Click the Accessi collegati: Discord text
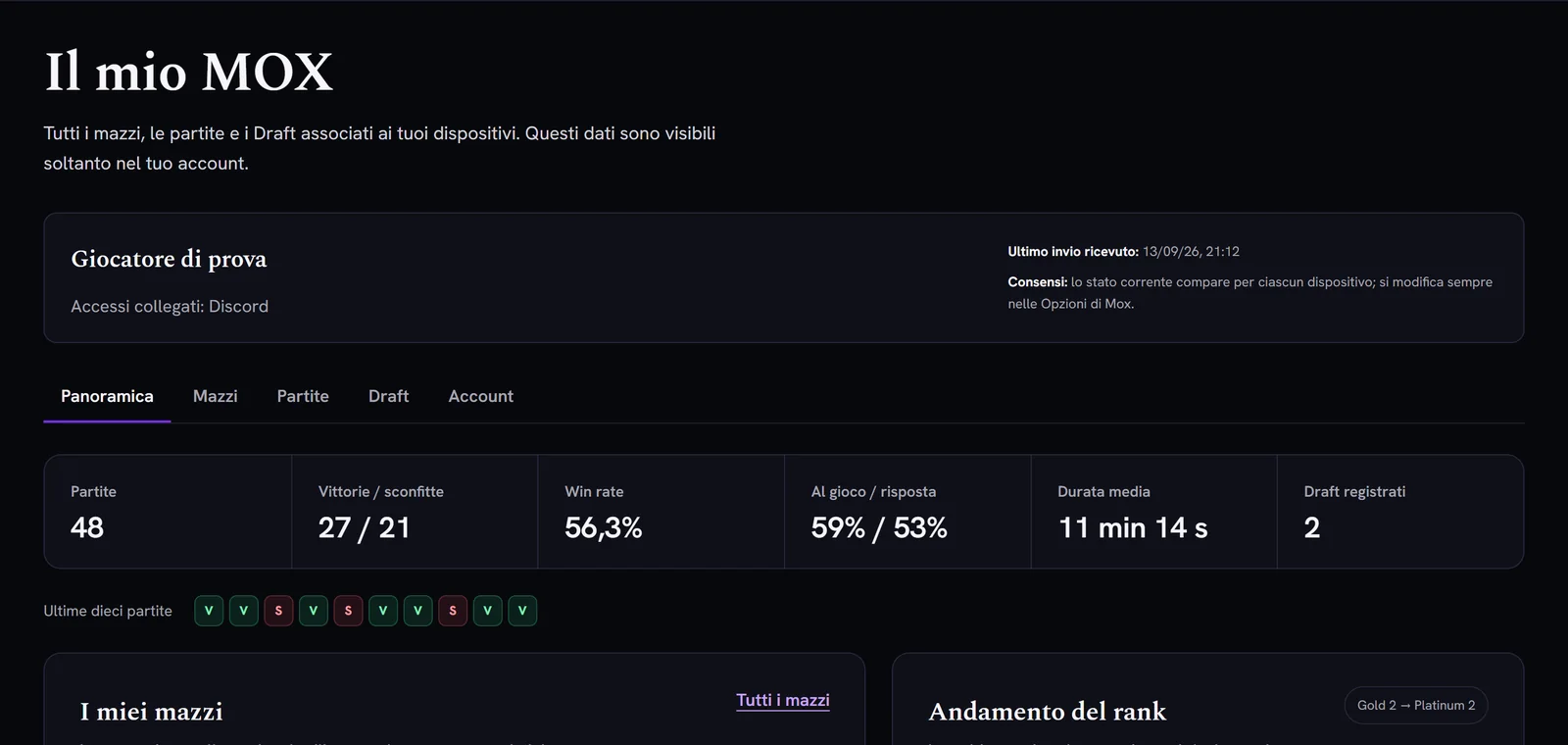The image size is (1568, 745). point(170,306)
